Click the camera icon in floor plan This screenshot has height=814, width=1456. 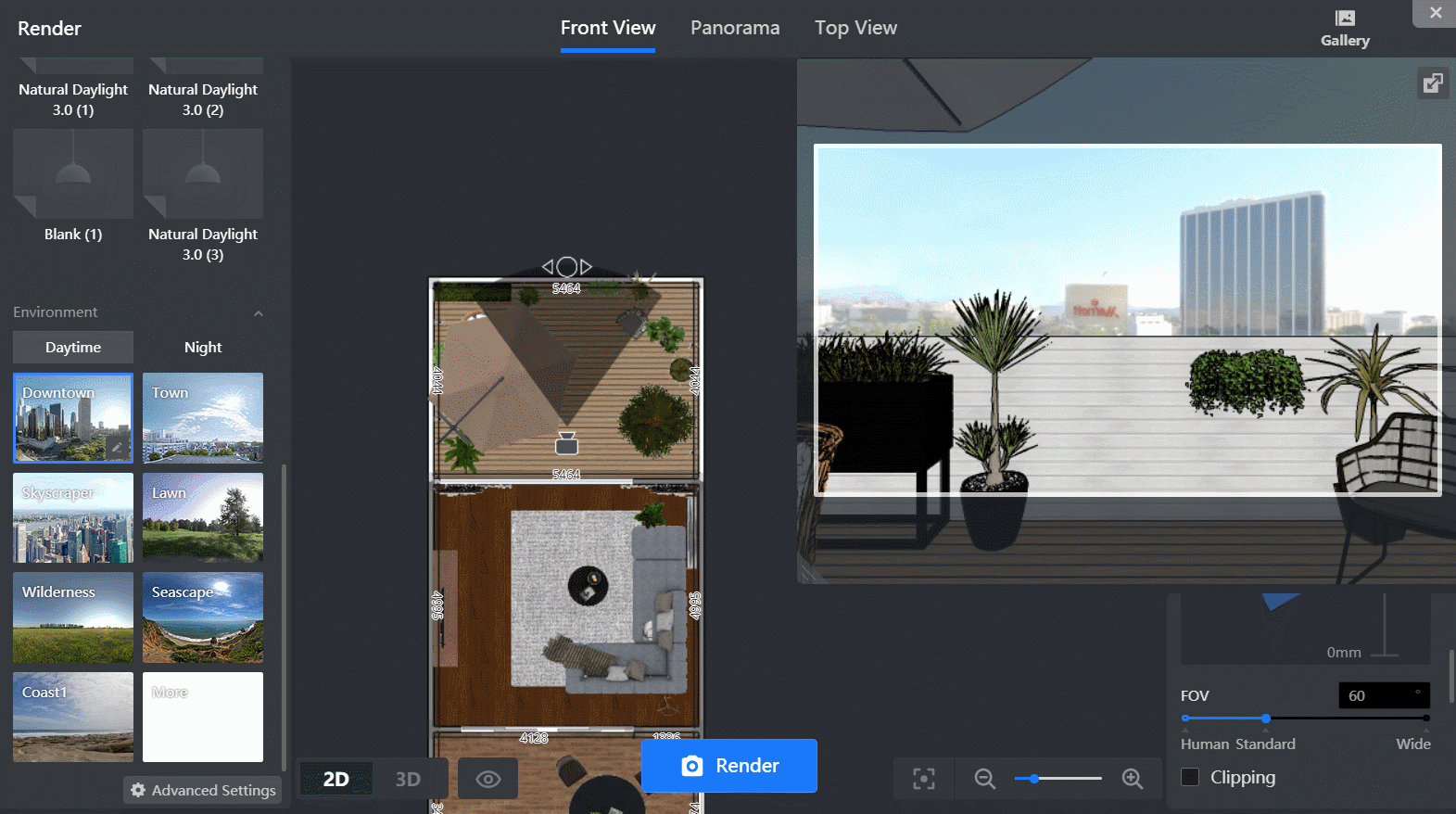566,444
